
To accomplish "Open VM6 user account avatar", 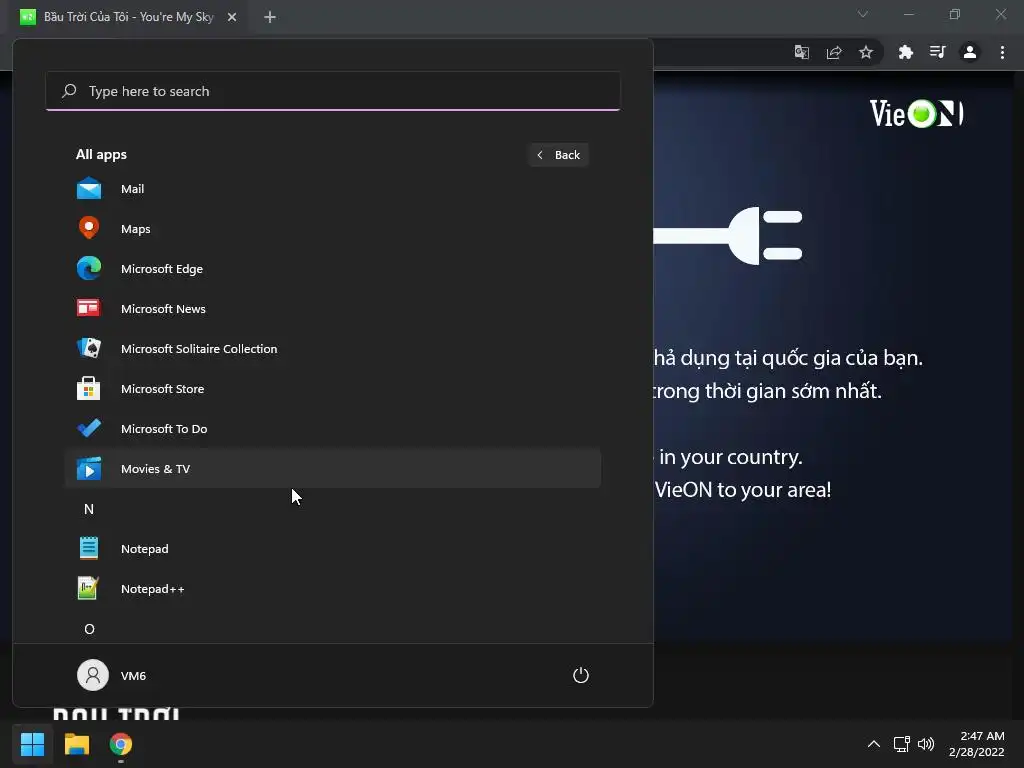I will 93,675.
